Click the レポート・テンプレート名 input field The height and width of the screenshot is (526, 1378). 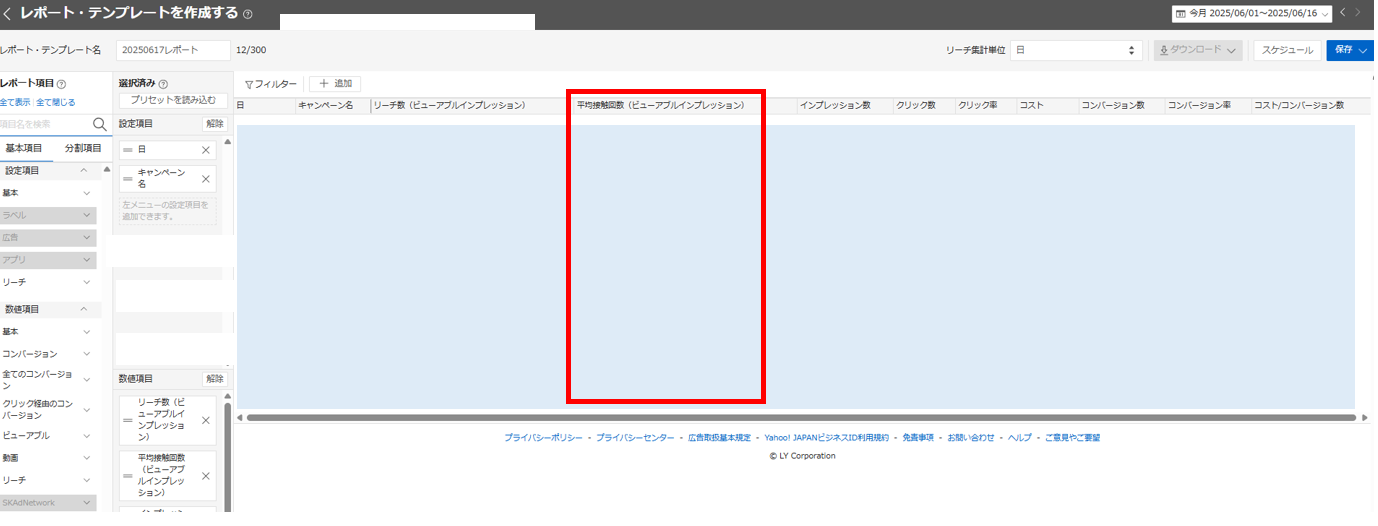173,50
